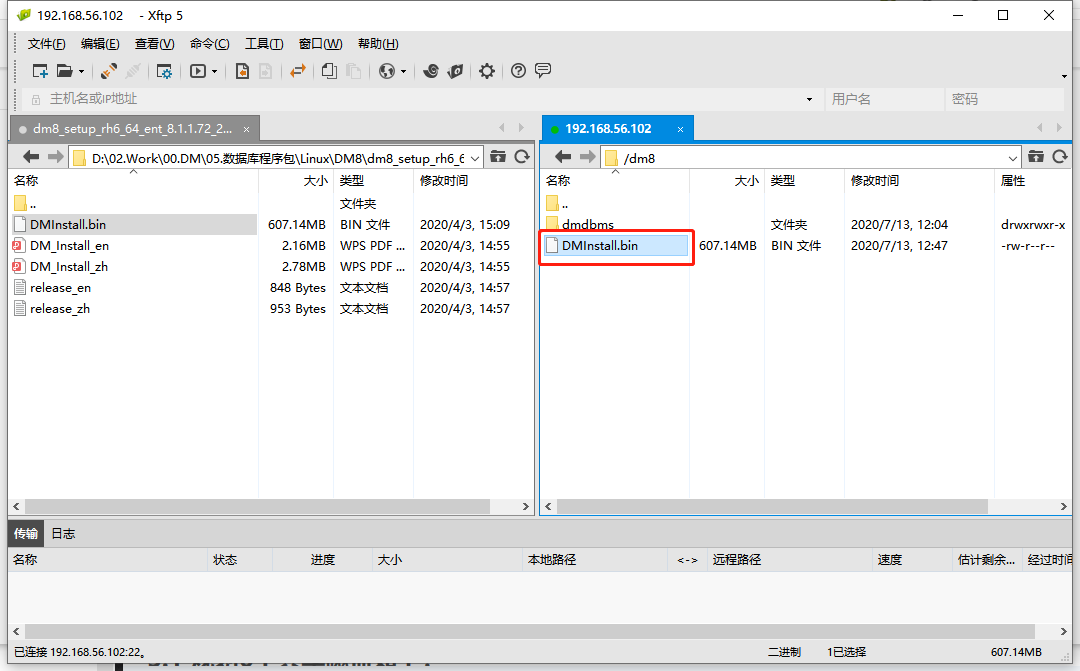Open the 工具(T) menu
Screen dimensions: 1080x671
coord(264,44)
